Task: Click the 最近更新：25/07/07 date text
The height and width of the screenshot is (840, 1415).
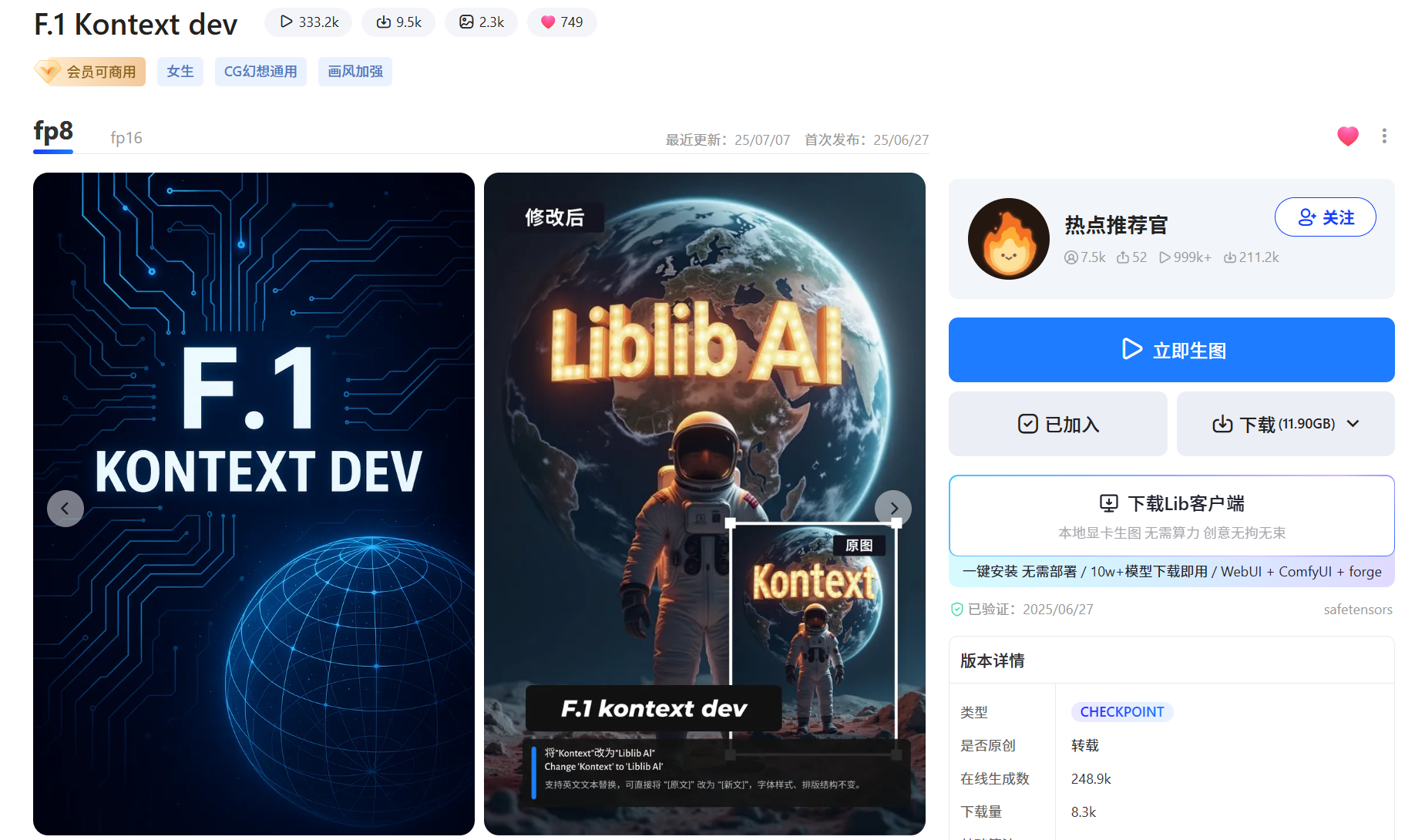Action: point(728,140)
